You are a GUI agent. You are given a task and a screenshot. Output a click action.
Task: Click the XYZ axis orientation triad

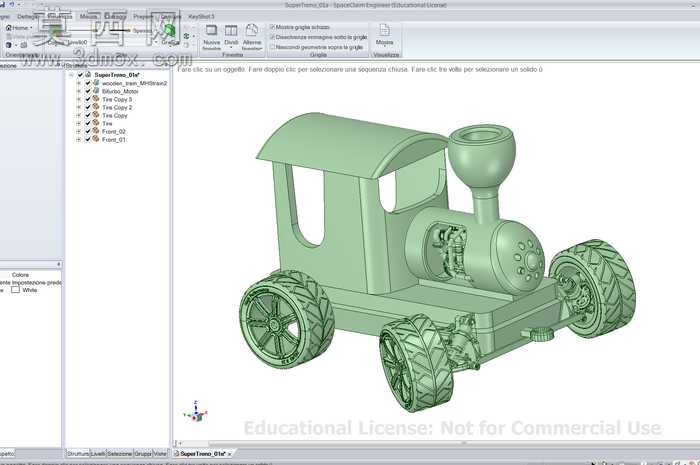[196, 411]
